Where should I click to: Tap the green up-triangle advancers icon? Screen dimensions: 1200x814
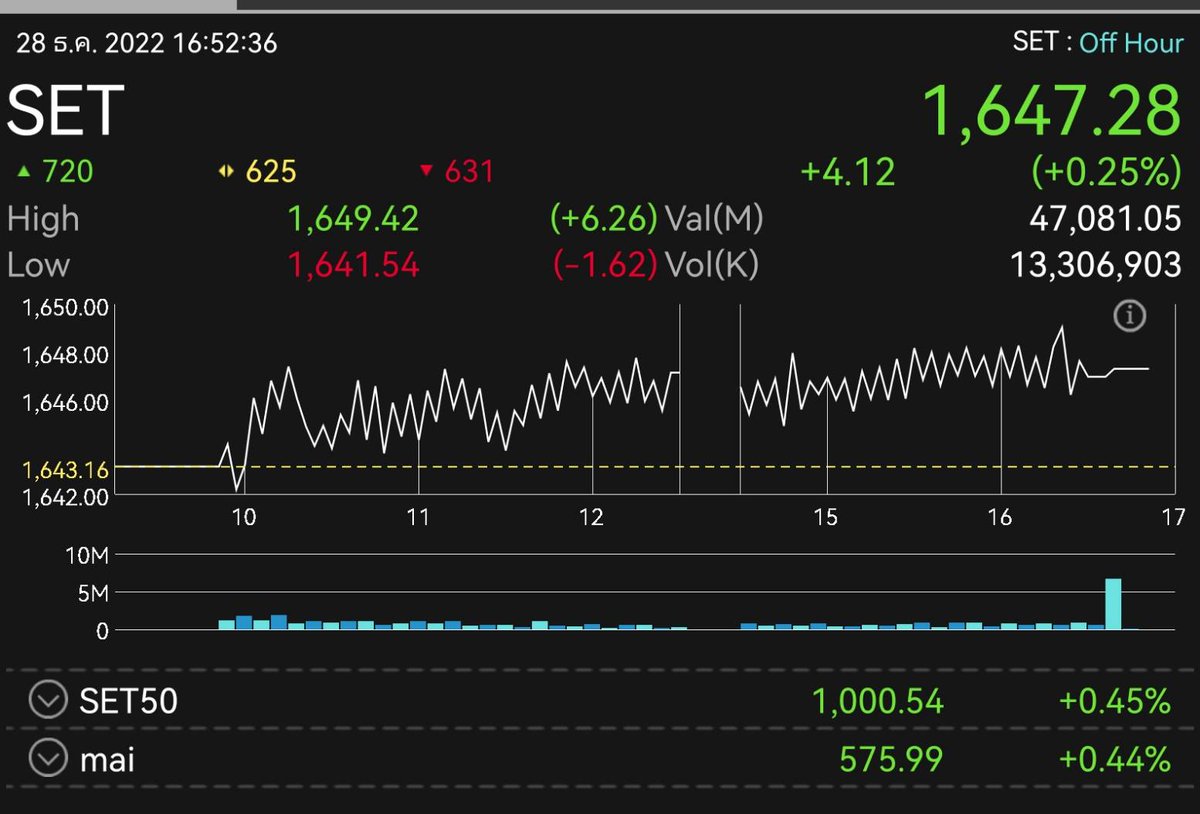pyautogui.click(x=23, y=171)
